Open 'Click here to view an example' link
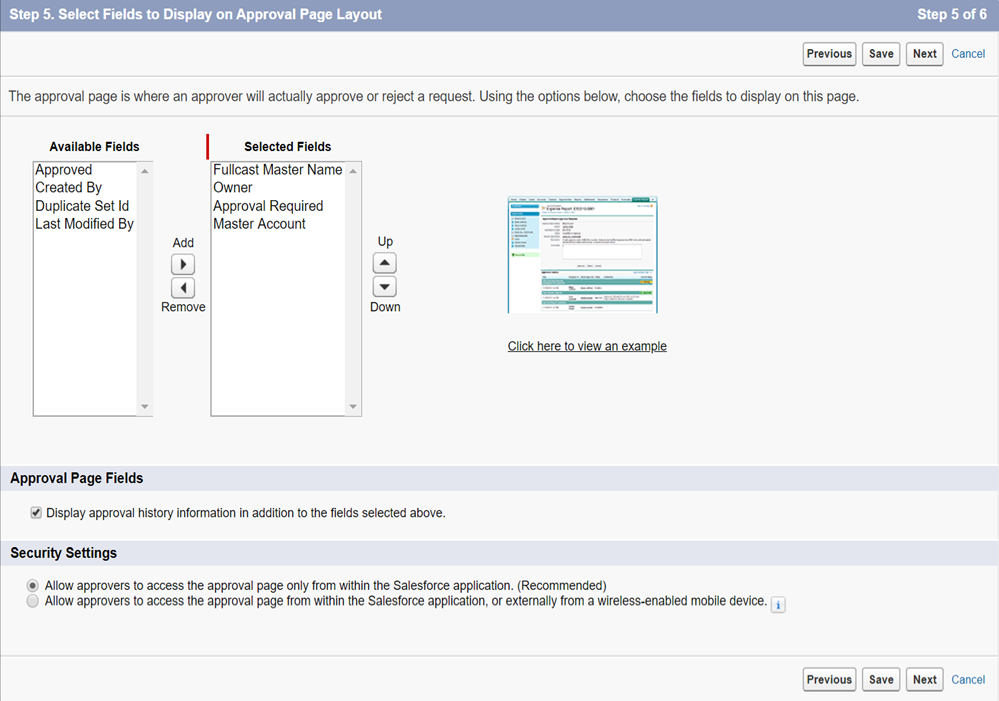The image size is (999, 701). 587,346
